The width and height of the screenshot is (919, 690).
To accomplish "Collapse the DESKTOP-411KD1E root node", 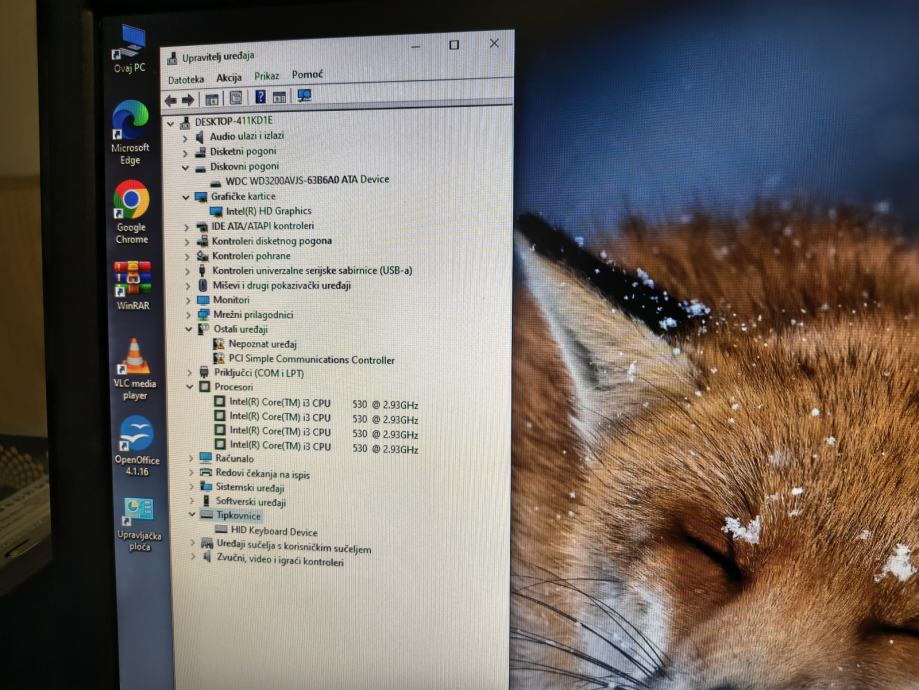I will pos(171,124).
